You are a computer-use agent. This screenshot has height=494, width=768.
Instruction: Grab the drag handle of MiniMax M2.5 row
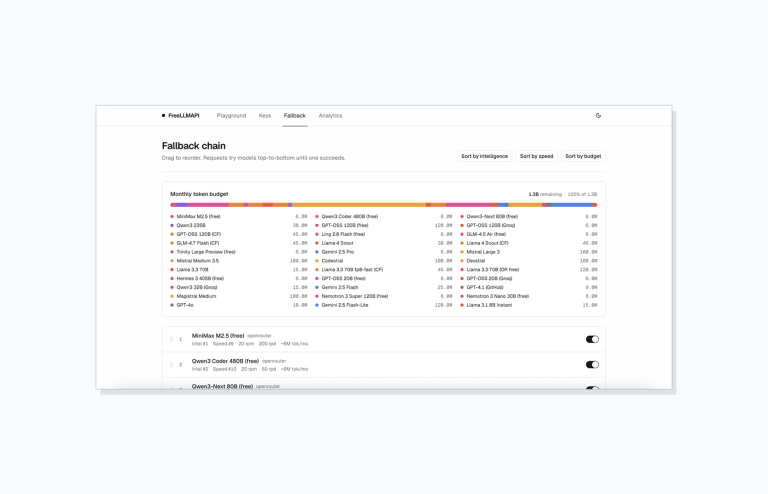(171, 339)
